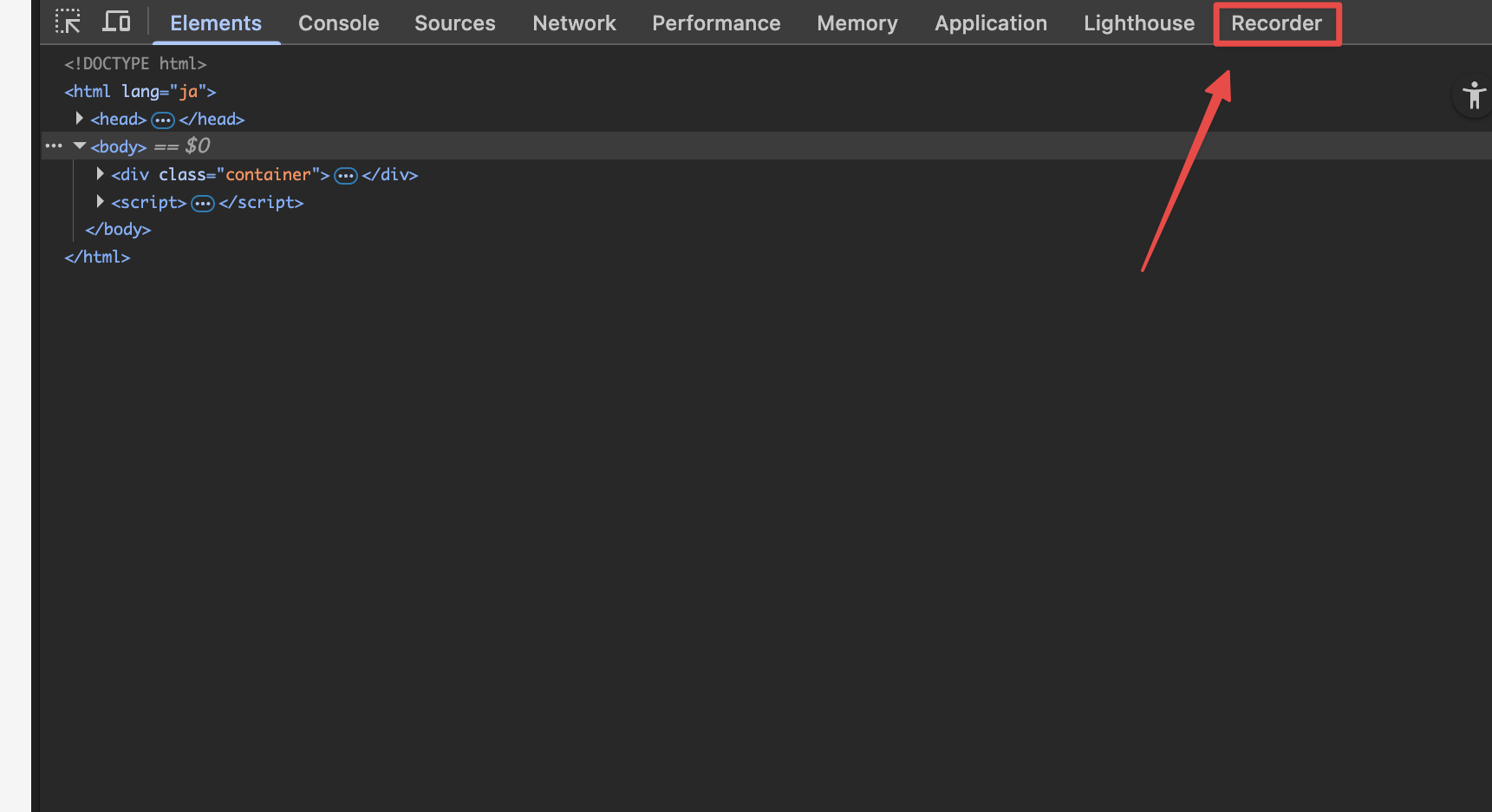Expand the container div ellipsis badge
Image resolution: width=1492 pixels, height=812 pixels.
click(x=346, y=176)
